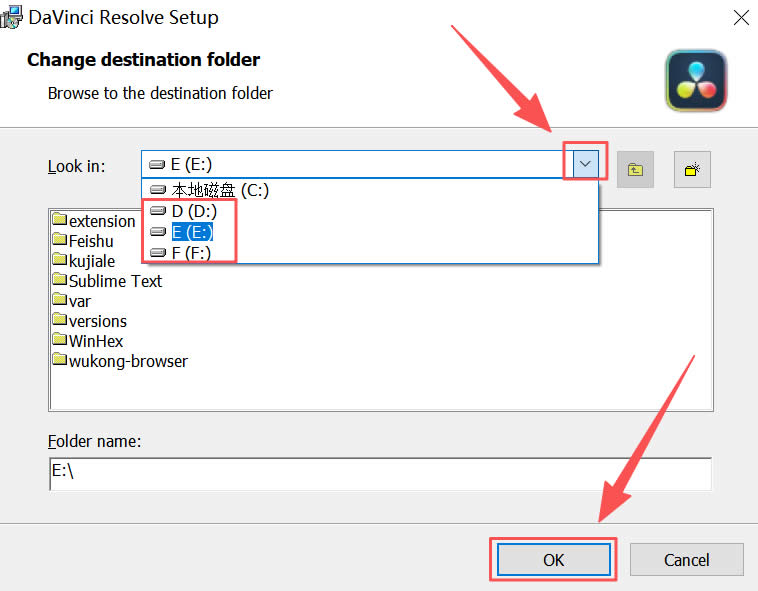The height and width of the screenshot is (591, 758).
Task: Click the setup installer icon in title bar
Action: pos(13,17)
